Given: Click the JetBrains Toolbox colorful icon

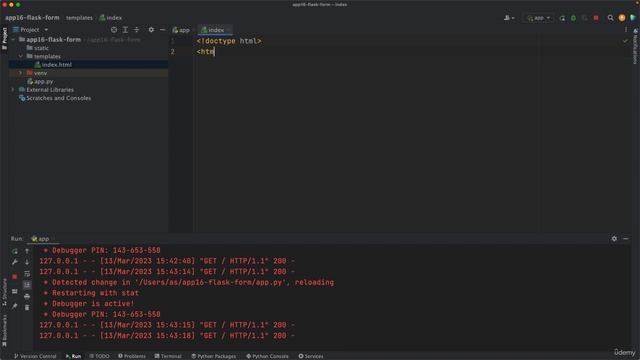Looking at the screenshot, I should [633, 18].
